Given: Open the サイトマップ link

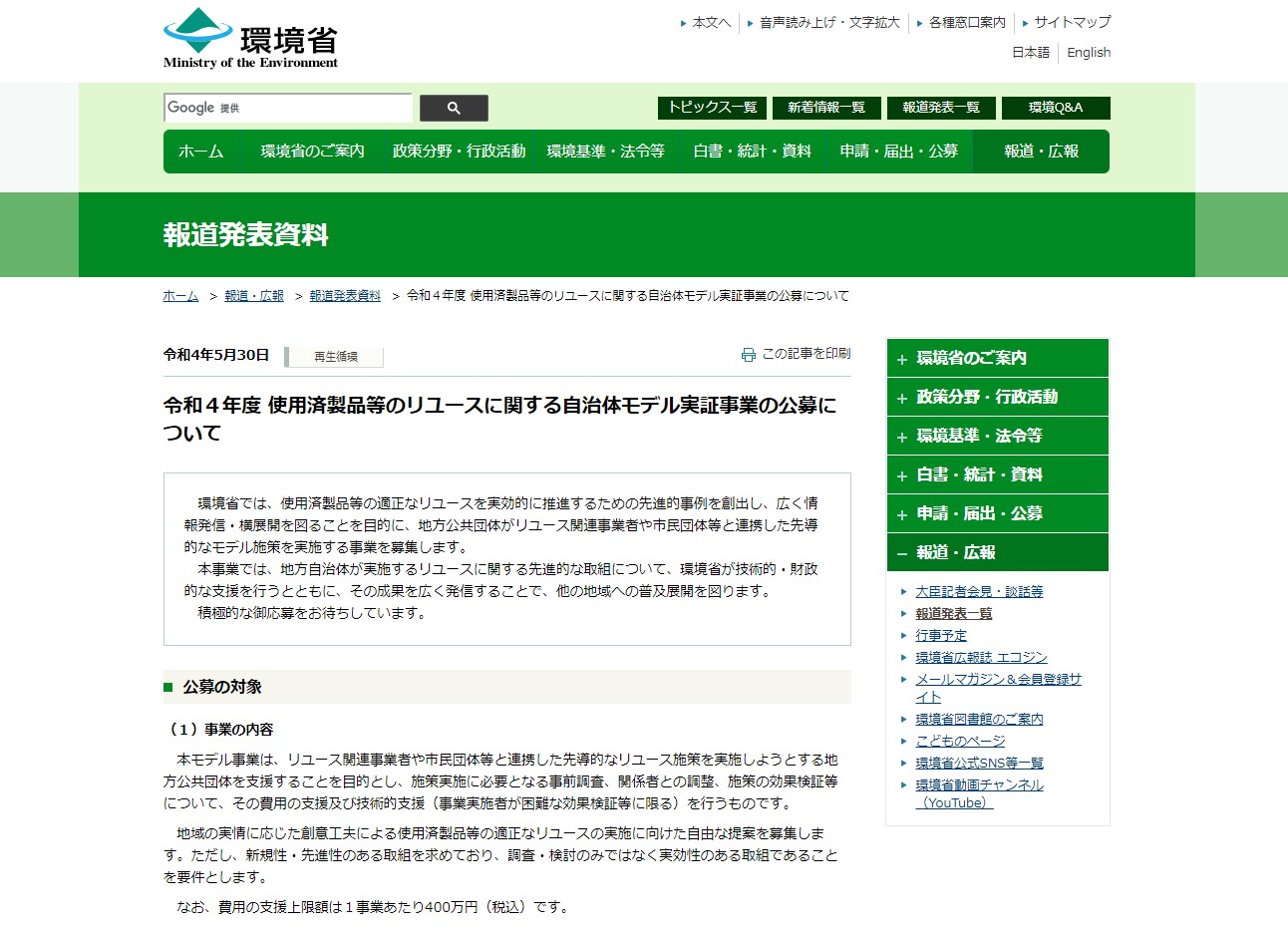Looking at the screenshot, I should (x=1072, y=22).
